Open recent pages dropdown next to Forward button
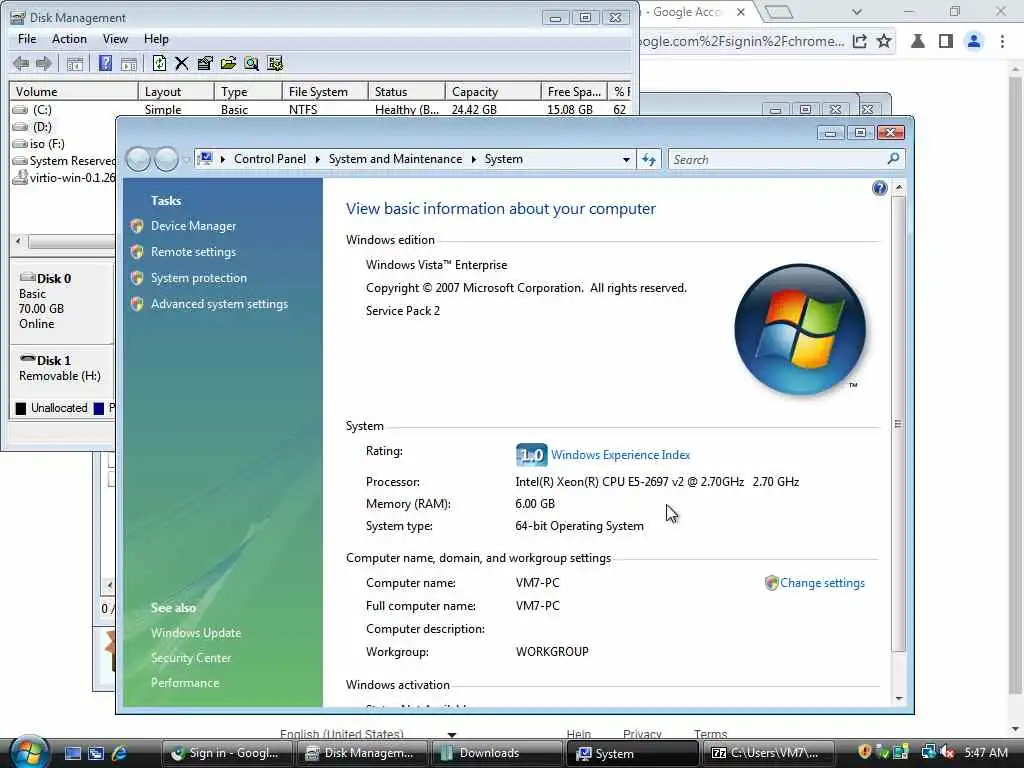This screenshot has height=768, width=1024. tap(187, 159)
